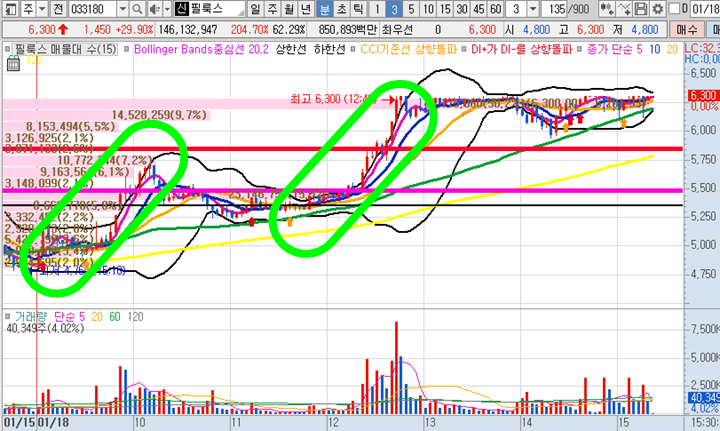Click the current price 6,300 with up arrow
The width and height of the screenshot is (720, 431).
[x=48, y=30]
